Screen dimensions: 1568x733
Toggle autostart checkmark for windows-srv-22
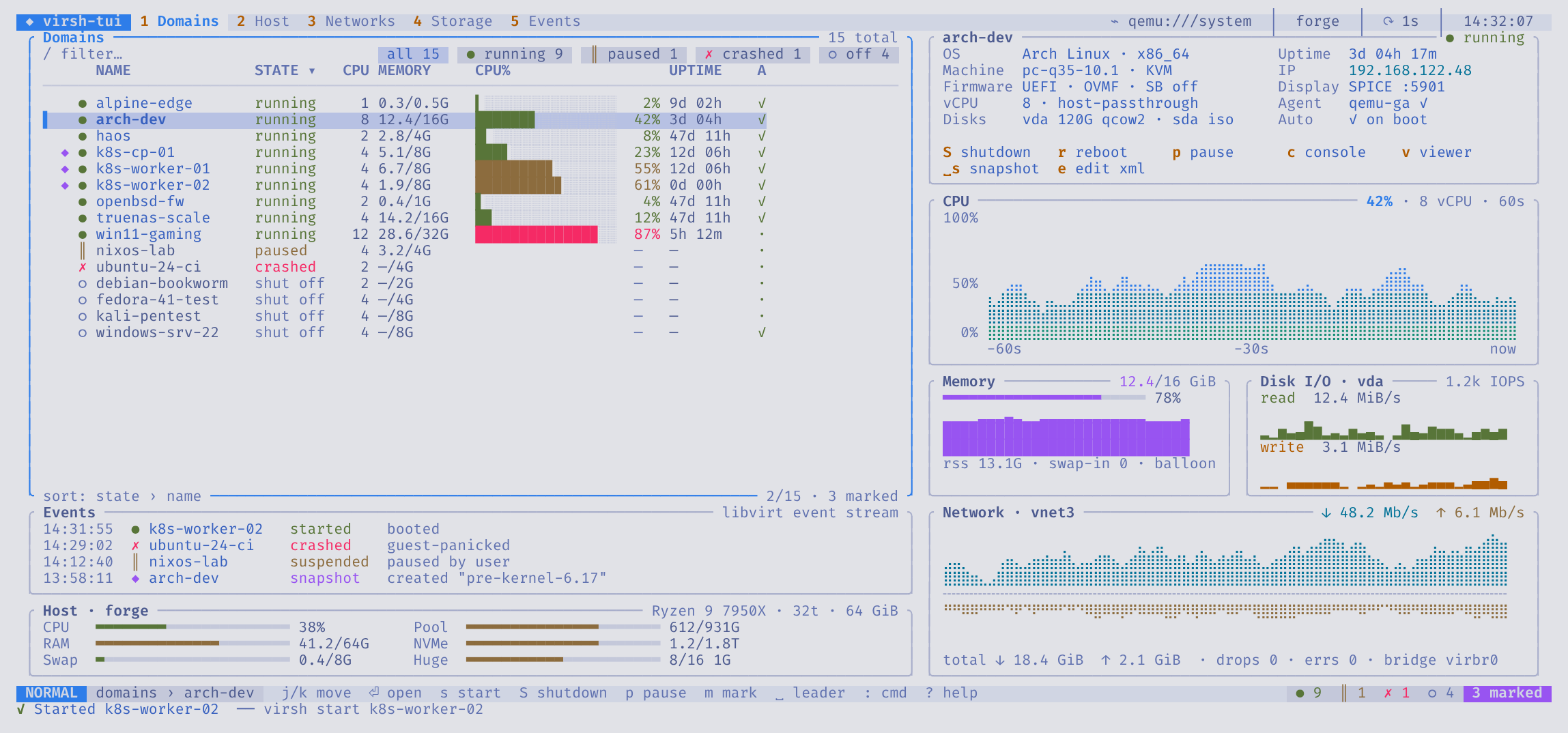click(762, 332)
